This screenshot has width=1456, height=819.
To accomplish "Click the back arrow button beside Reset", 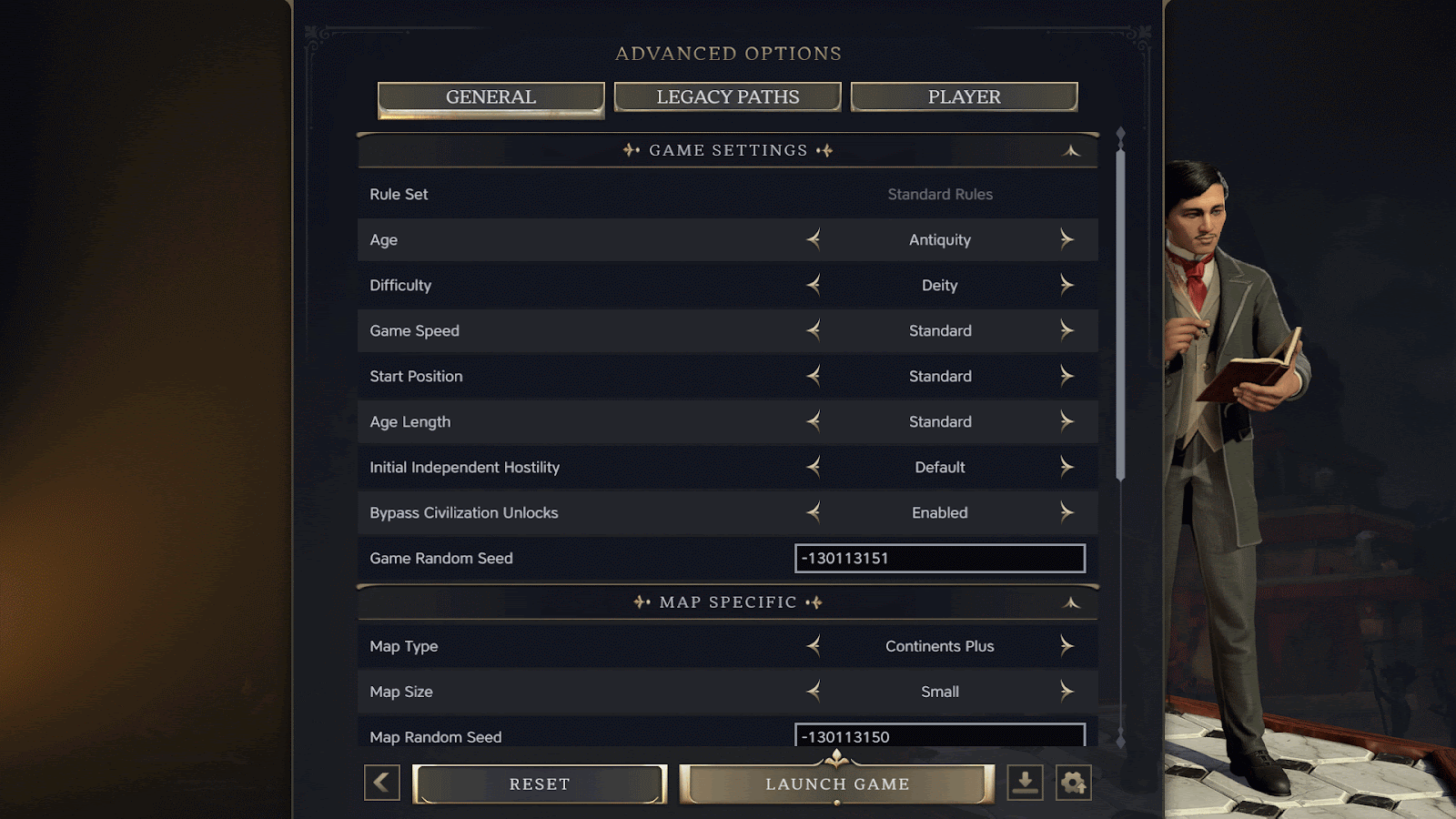I will pos(382,783).
